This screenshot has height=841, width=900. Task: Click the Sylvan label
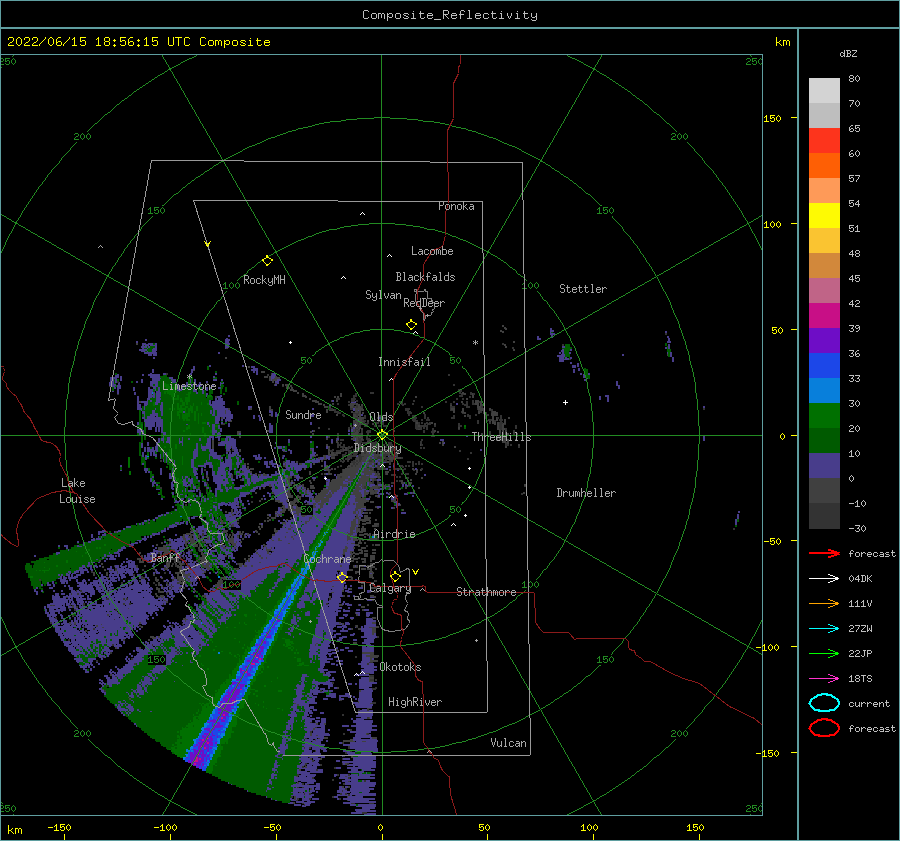383,295
